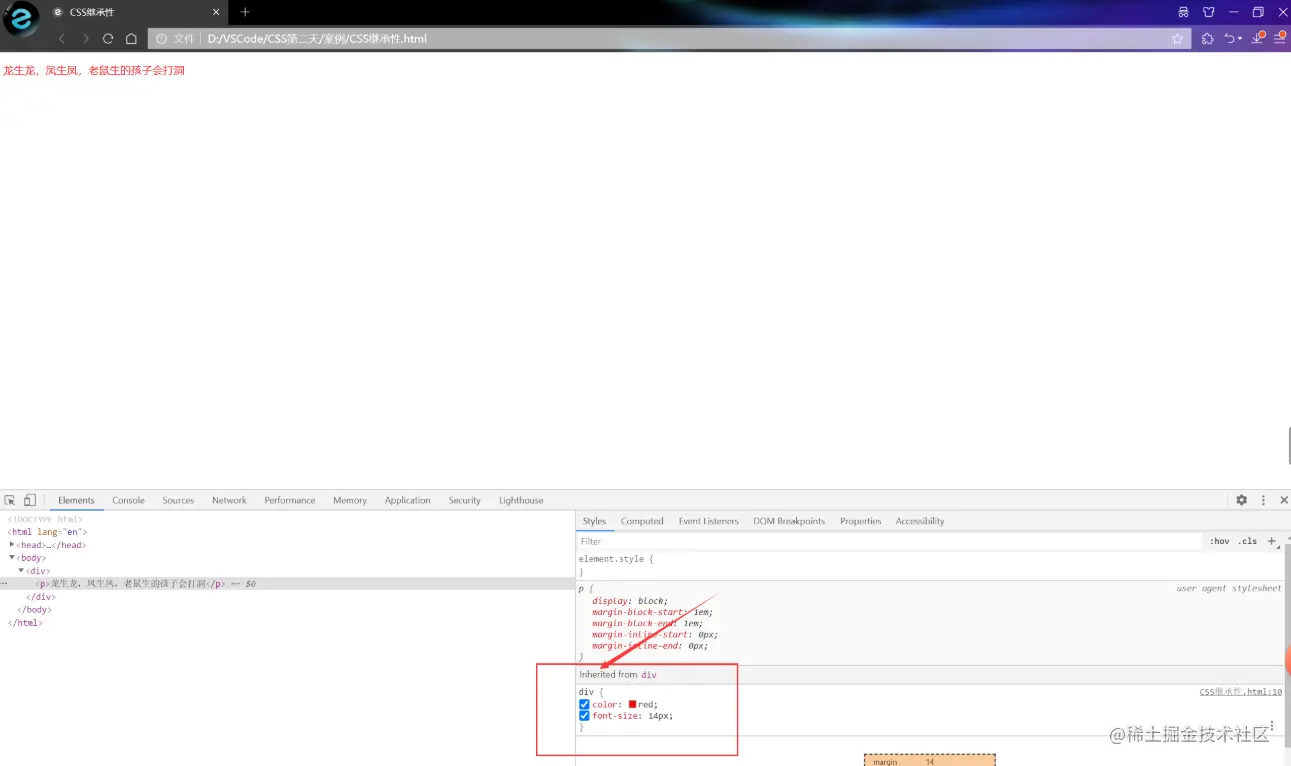Select the Event Listeners sidebar tab

click(708, 521)
